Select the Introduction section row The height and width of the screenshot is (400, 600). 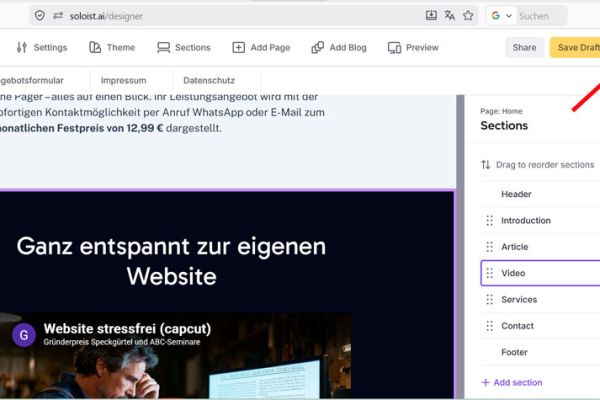coord(540,220)
